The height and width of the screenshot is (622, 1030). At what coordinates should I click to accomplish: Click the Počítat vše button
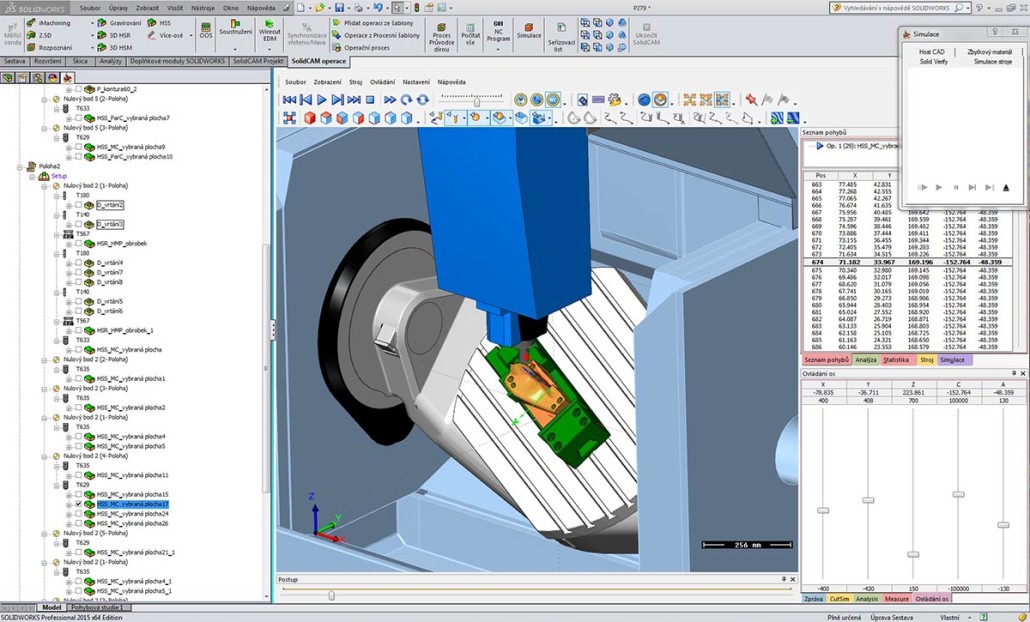470,34
